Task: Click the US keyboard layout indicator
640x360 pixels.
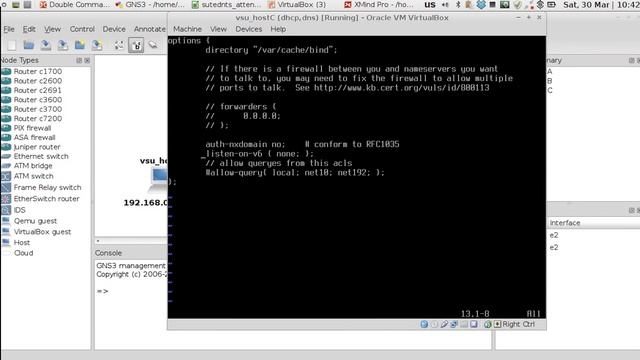Action: click(x=430, y=5)
